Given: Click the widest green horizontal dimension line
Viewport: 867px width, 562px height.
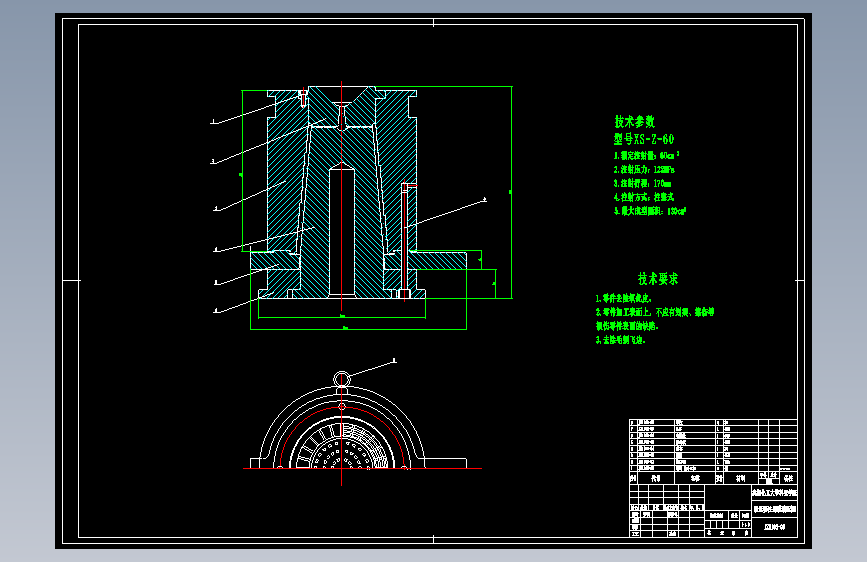Looking at the screenshot, I should pos(358,329).
